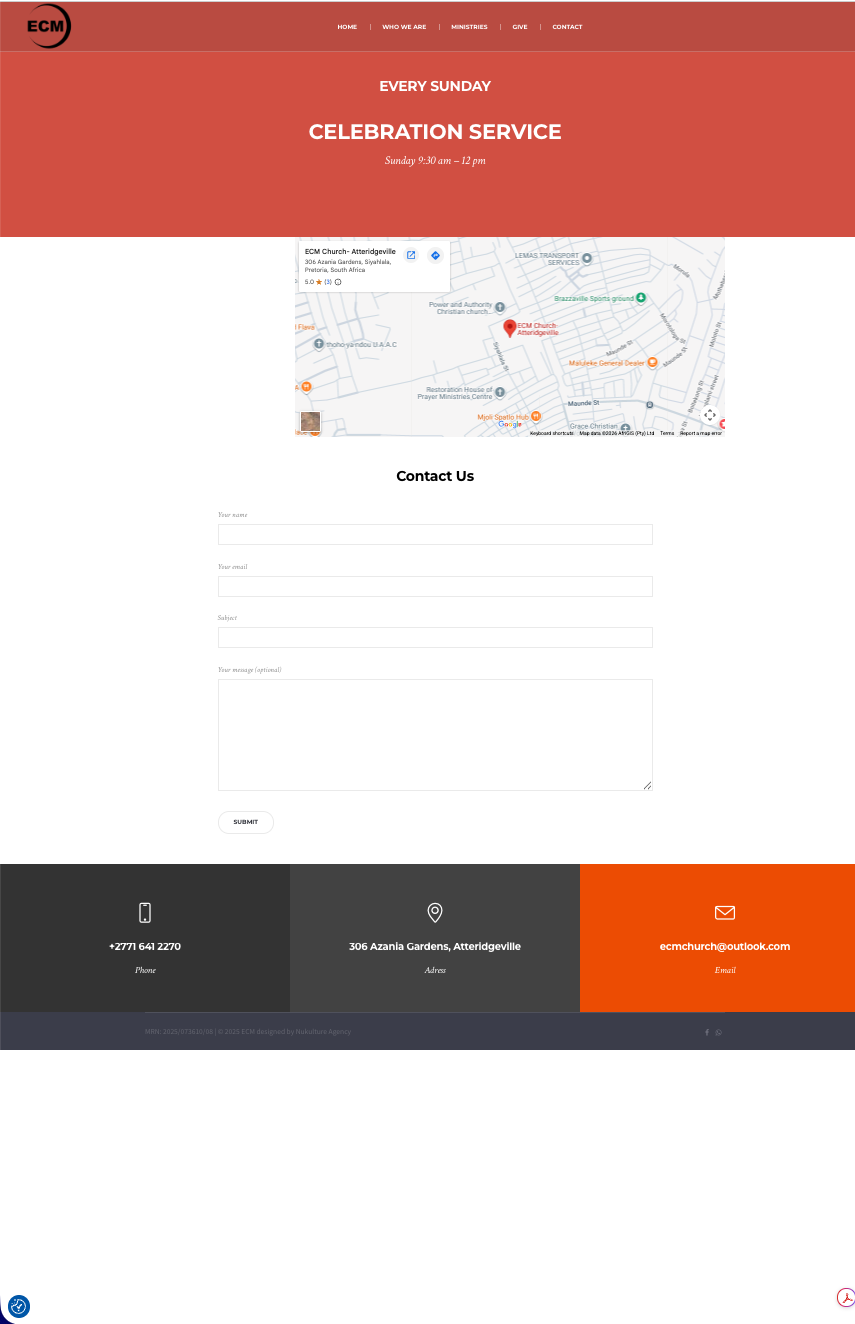
Task: Click the ECM logo in the header
Action: (x=48, y=27)
